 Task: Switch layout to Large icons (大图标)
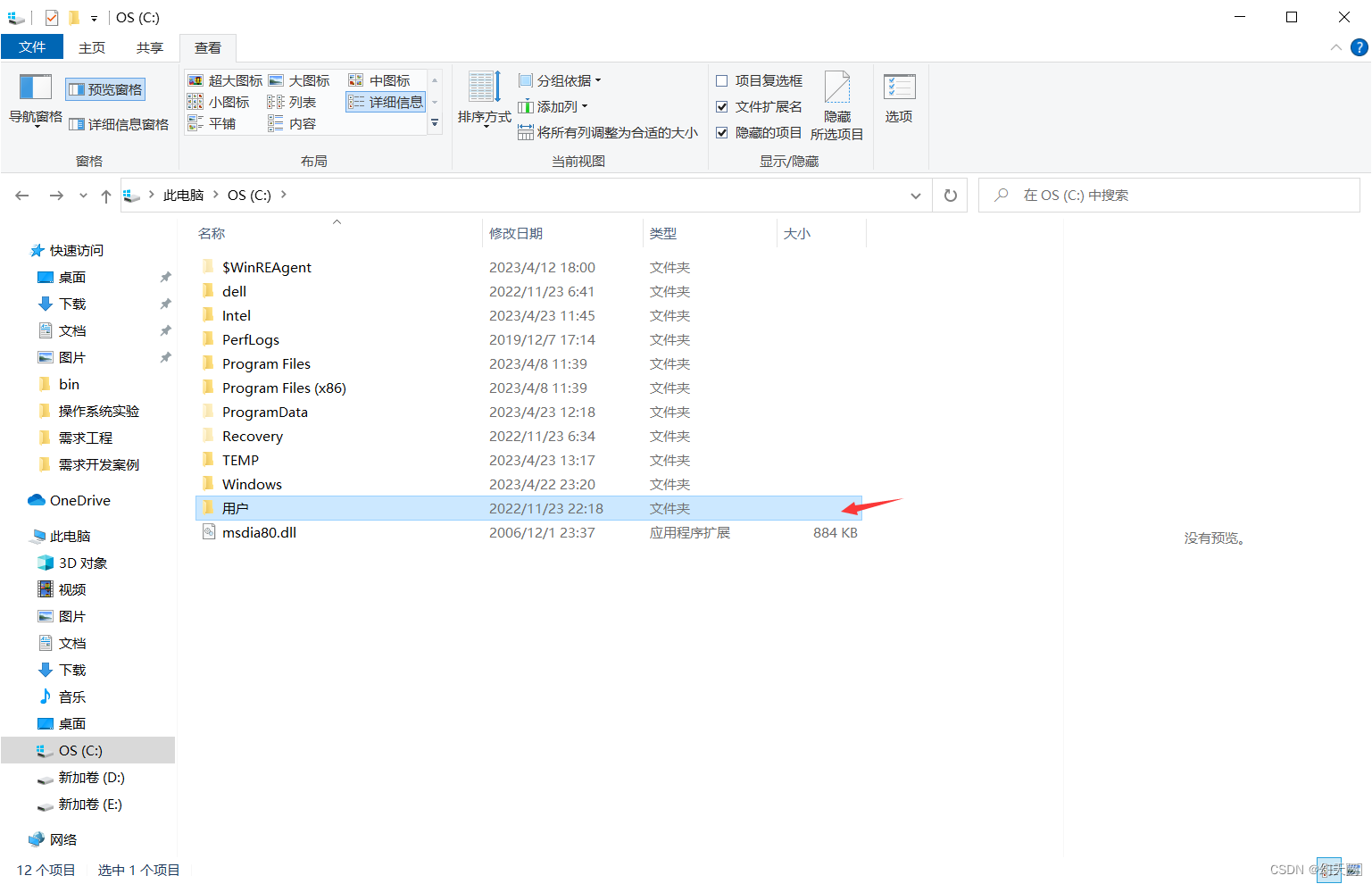point(299,80)
